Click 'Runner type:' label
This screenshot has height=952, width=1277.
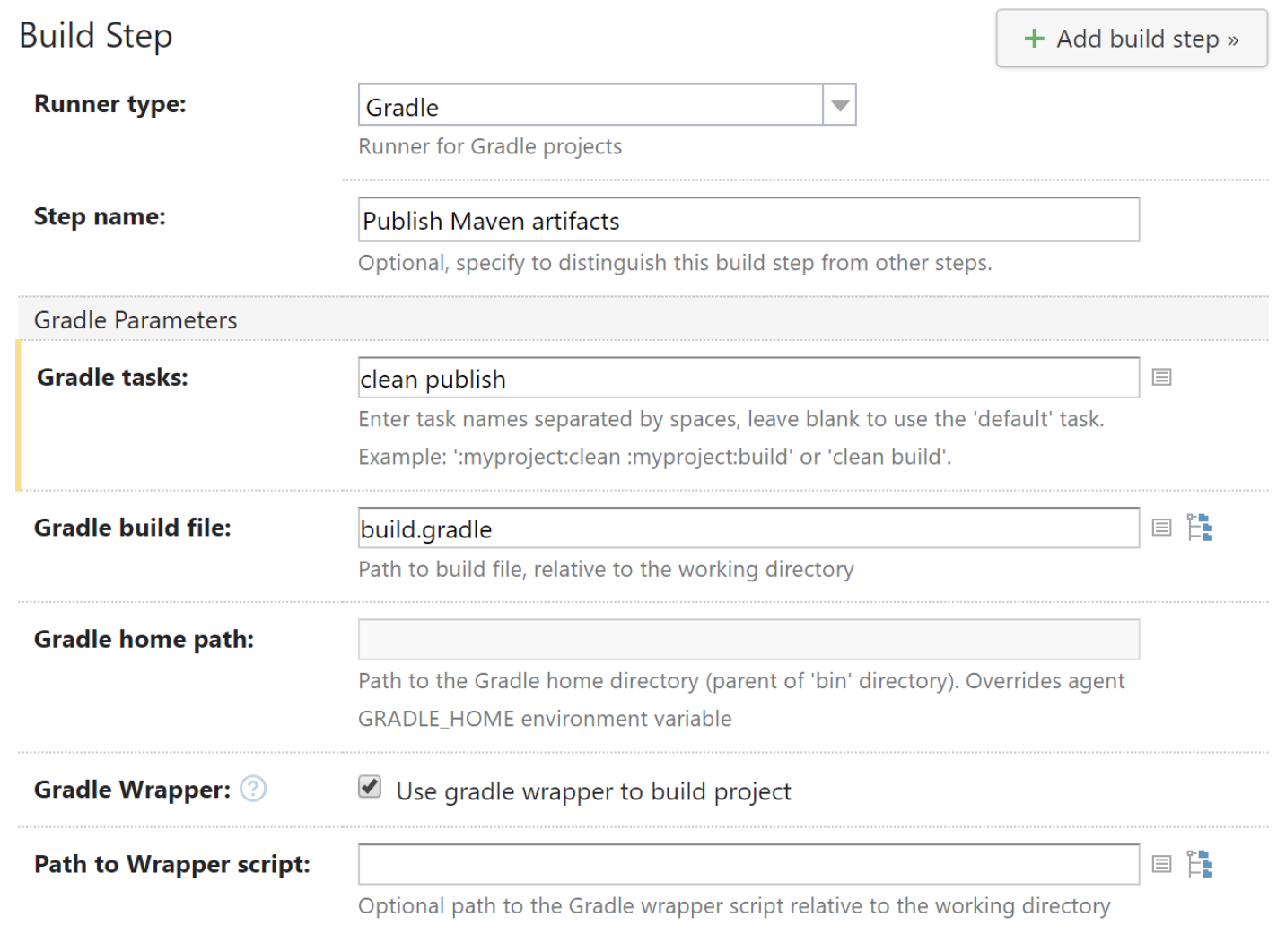[x=110, y=104]
